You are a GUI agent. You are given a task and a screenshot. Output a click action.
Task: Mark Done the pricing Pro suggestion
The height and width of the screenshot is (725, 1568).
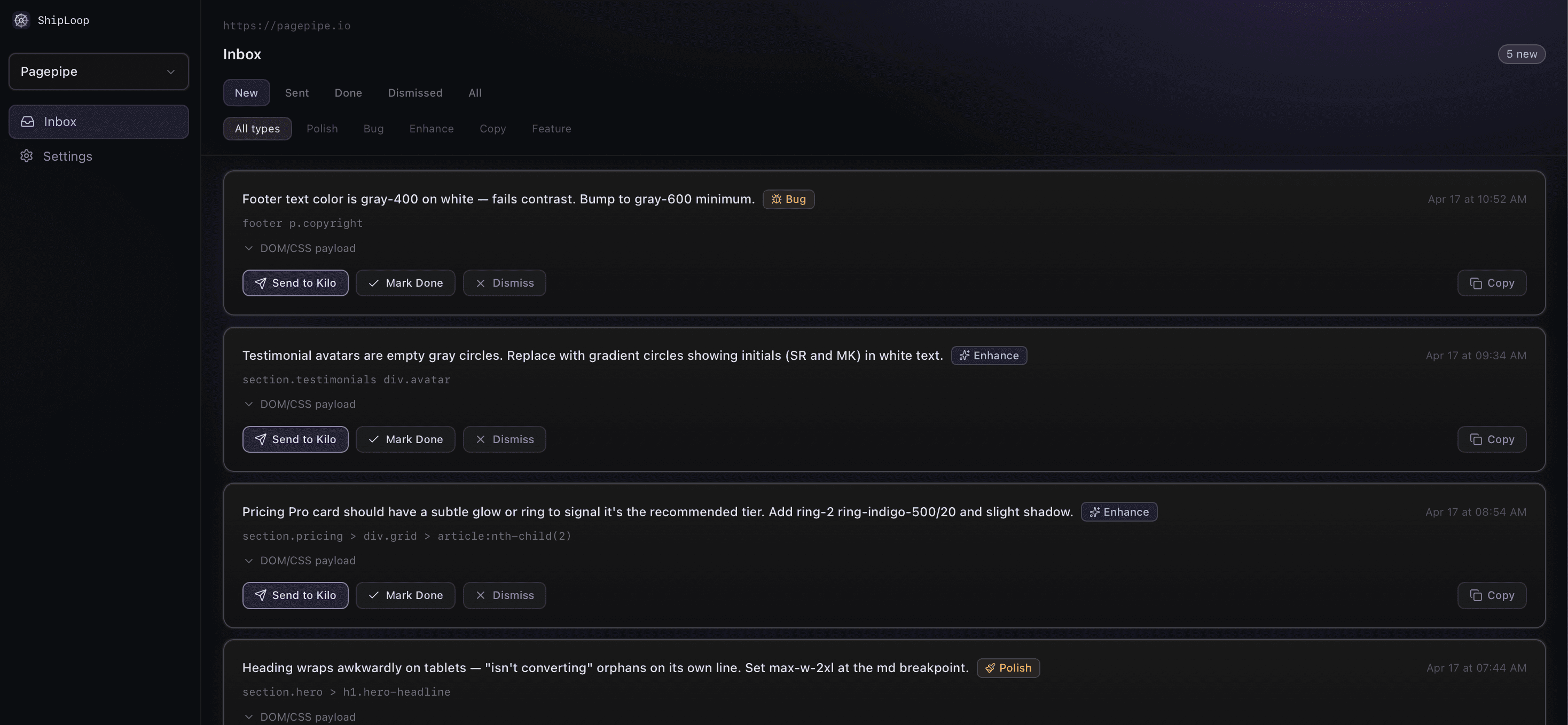click(x=405, y=595)
